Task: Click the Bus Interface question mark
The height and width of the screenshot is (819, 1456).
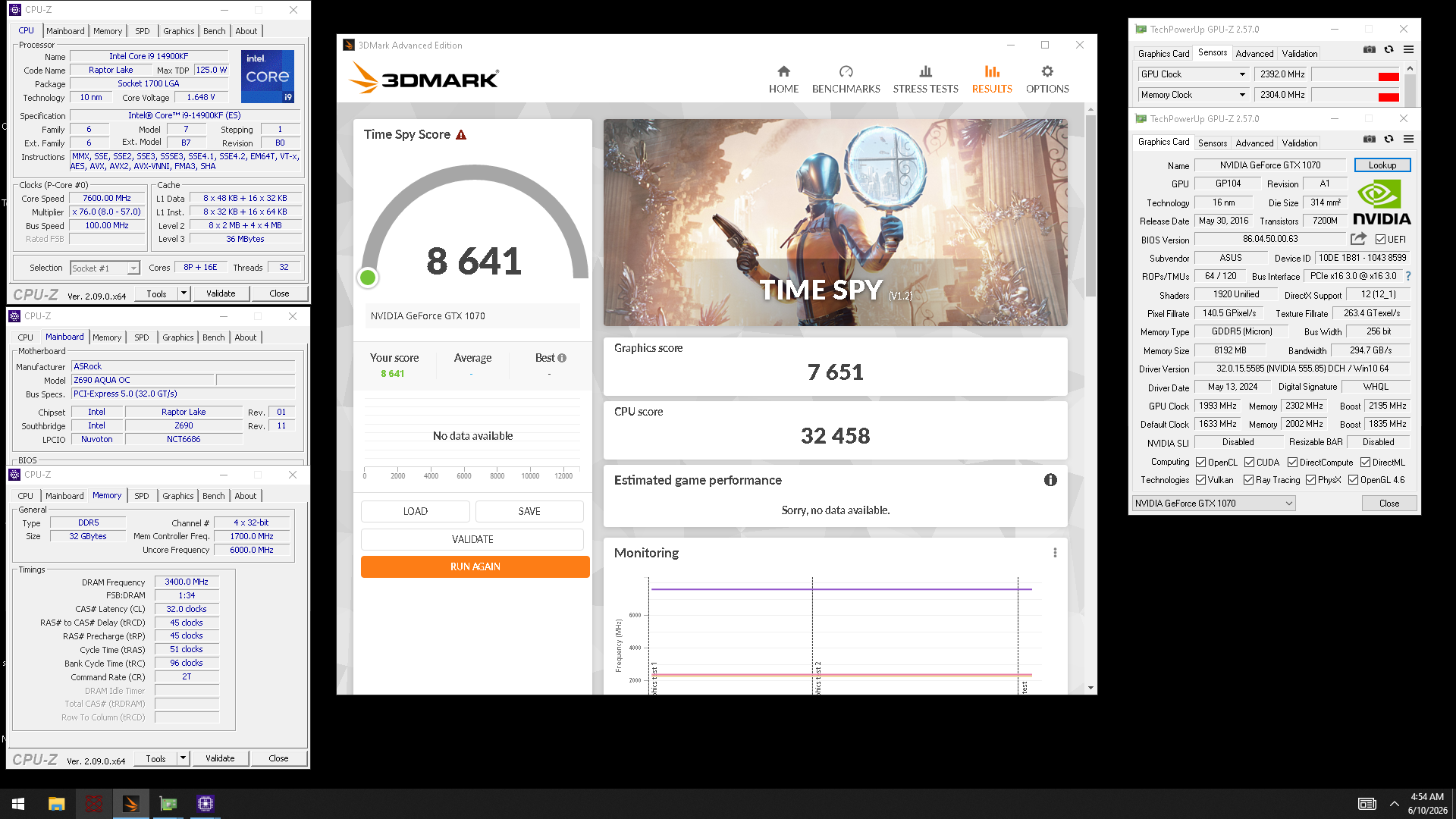Action: click(1408, 276)
